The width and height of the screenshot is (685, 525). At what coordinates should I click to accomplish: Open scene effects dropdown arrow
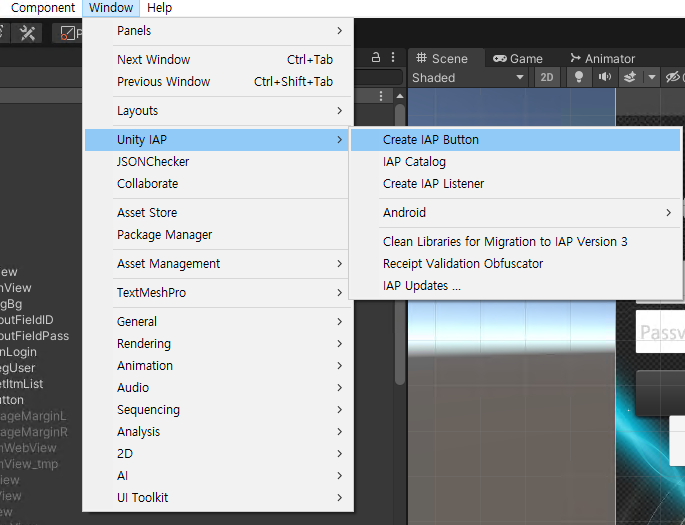652,77
